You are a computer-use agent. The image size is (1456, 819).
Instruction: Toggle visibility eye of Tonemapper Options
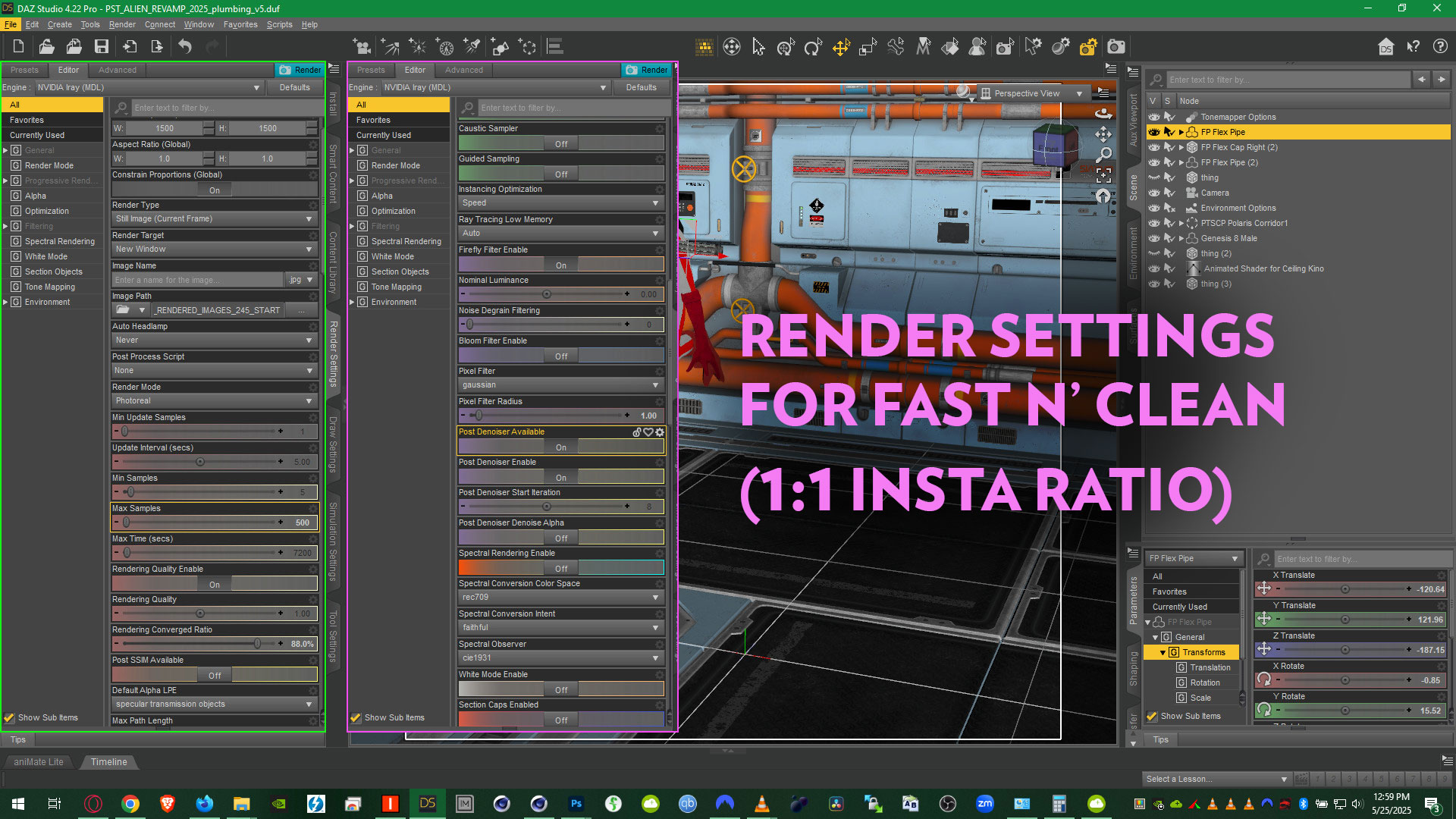pos(1154,117)
